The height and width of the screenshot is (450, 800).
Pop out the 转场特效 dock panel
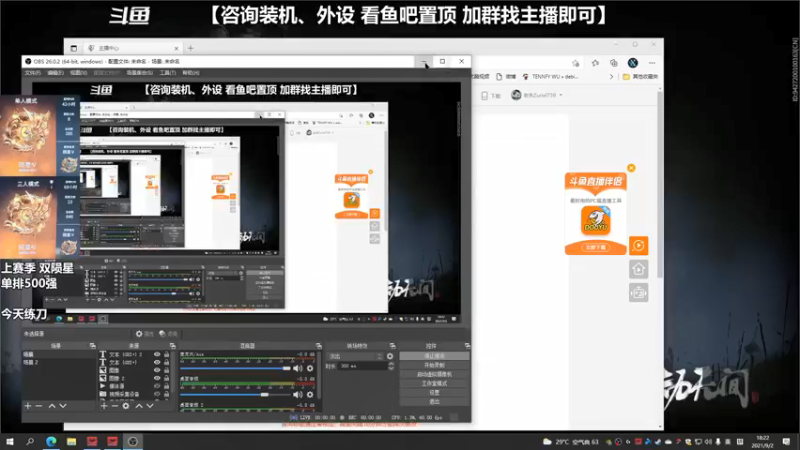392,346
